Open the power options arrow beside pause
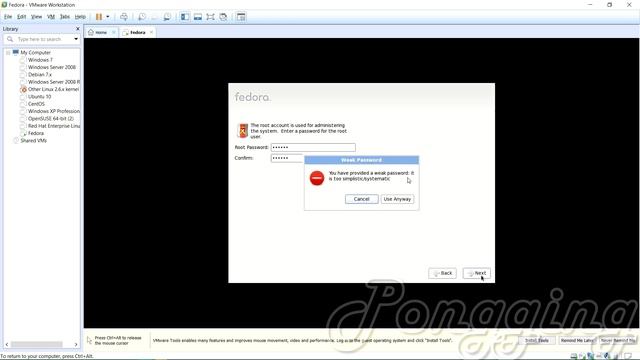Screen dimensions: 640x360 (108, 17)
